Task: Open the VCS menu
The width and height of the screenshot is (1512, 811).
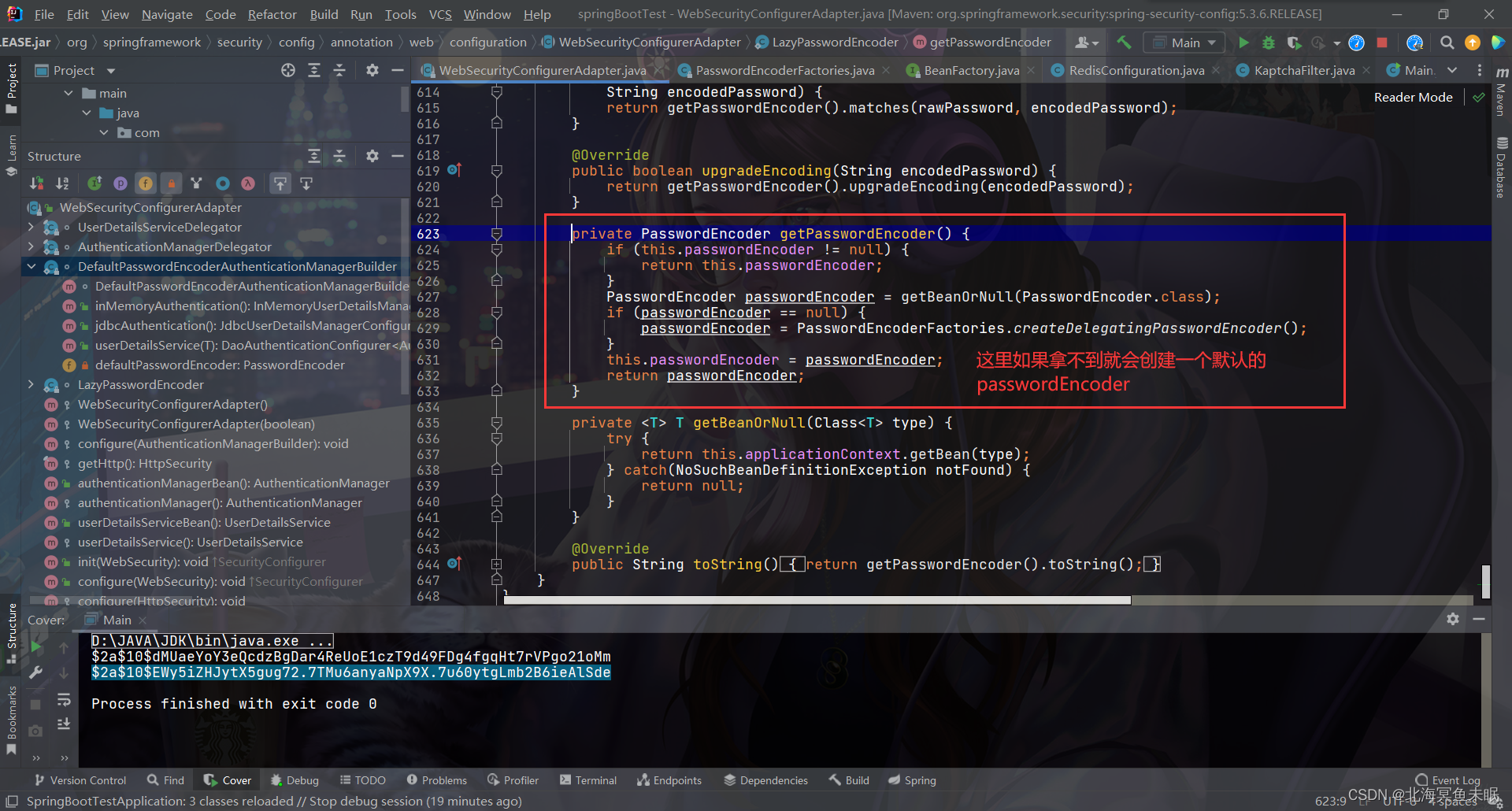Action: click(x=440, y=14)
